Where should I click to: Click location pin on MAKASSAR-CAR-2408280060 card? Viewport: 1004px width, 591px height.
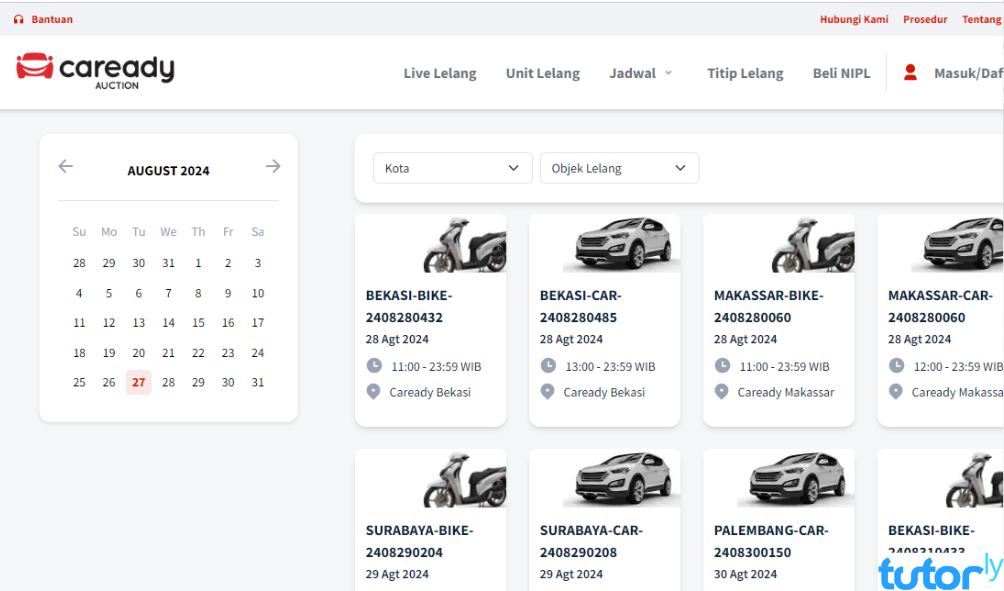[896, 392]
